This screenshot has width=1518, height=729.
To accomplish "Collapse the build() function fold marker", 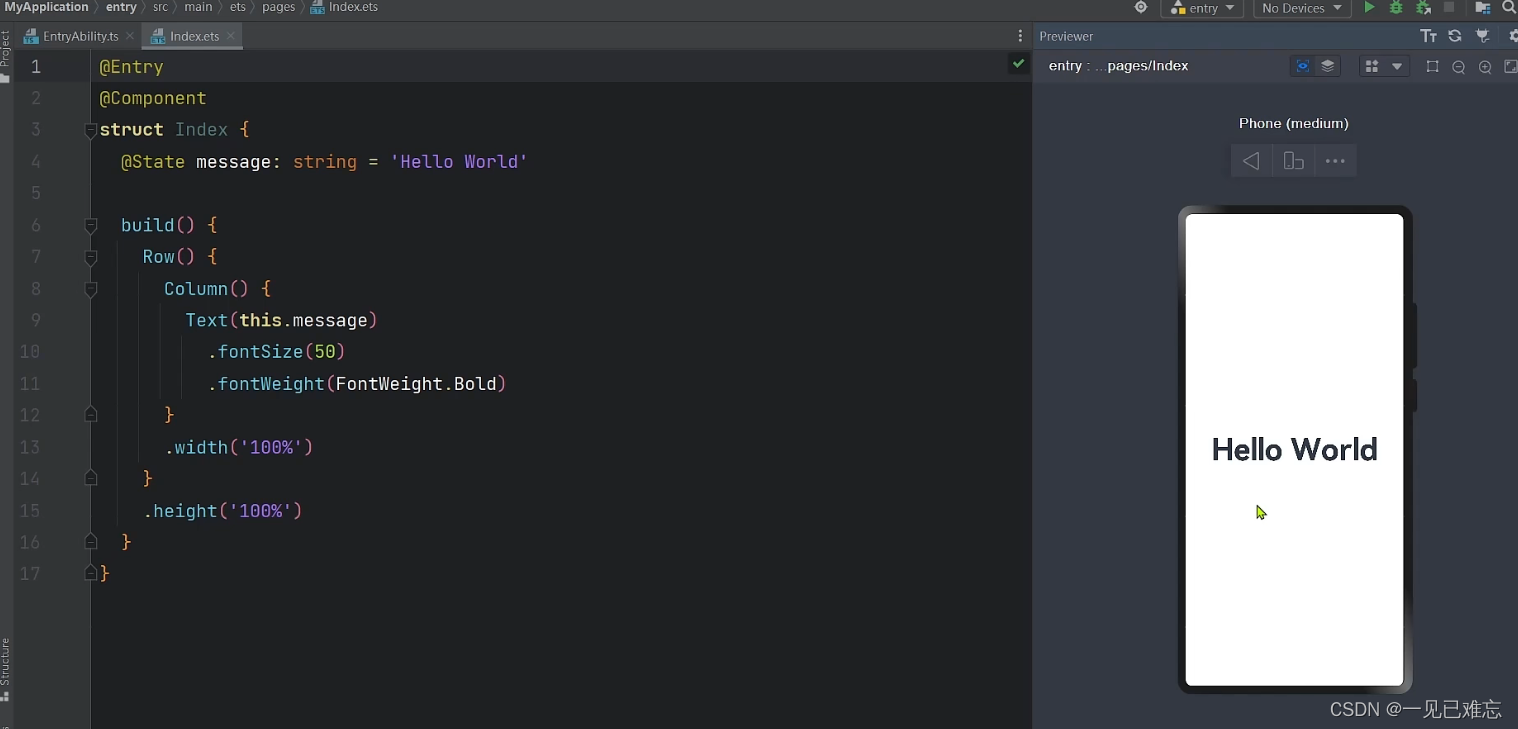I will [91, 225].
